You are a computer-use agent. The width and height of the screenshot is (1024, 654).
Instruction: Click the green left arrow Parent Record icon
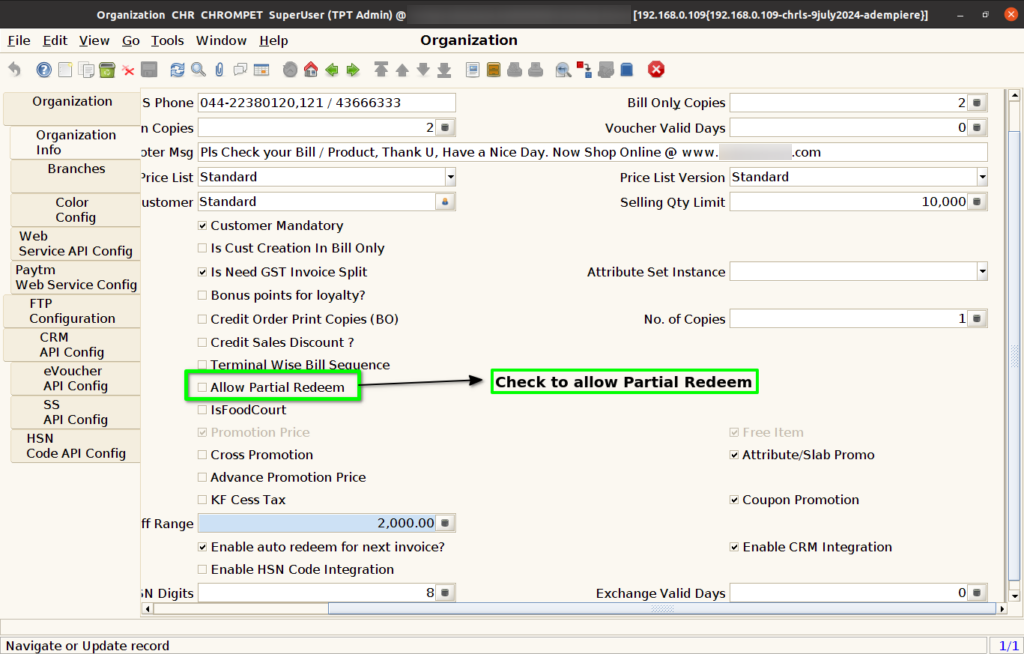tap(332, 69)
